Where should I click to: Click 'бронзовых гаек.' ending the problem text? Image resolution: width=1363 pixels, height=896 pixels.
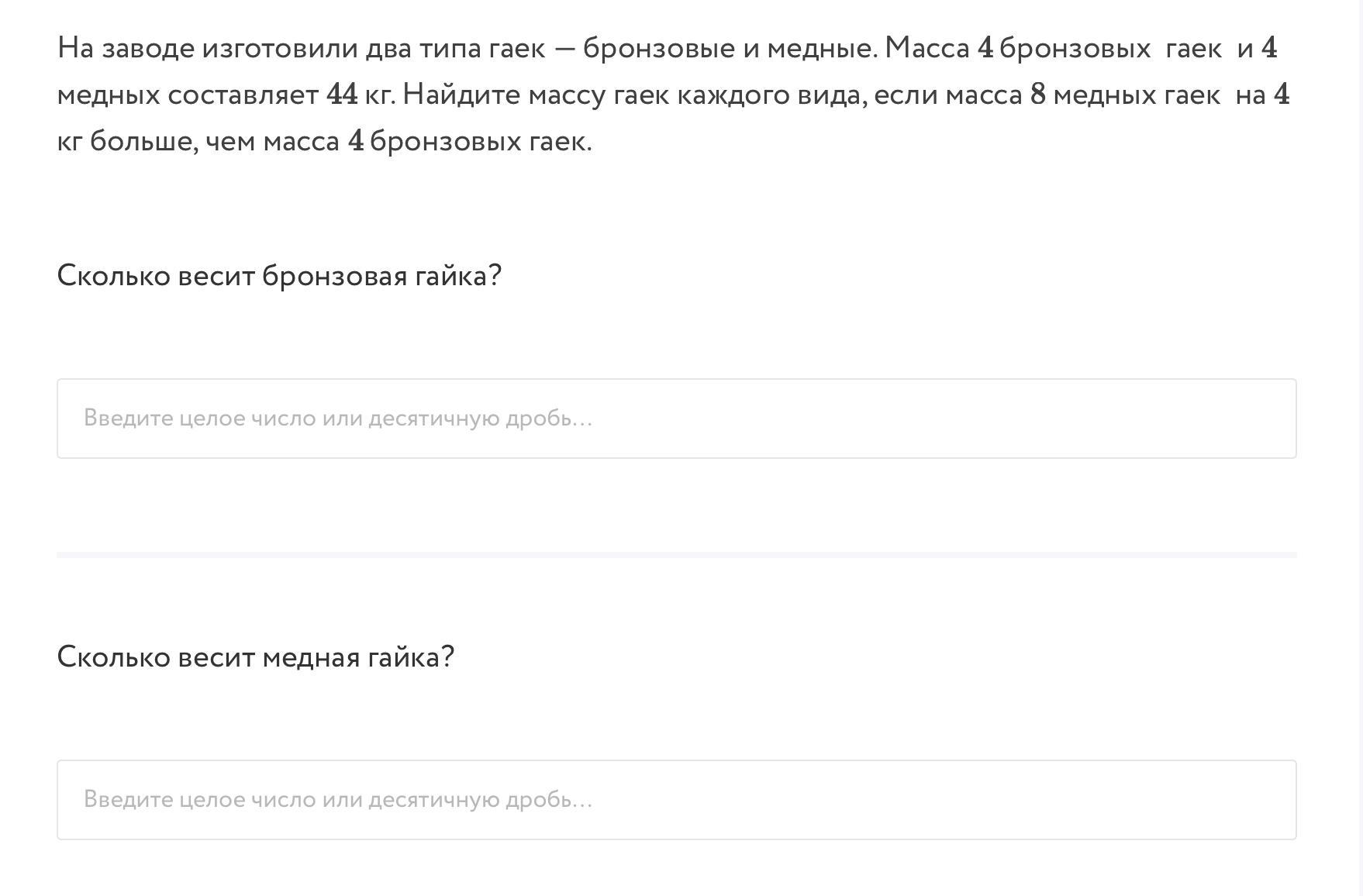pyautogui.click(x=481, y=141)
